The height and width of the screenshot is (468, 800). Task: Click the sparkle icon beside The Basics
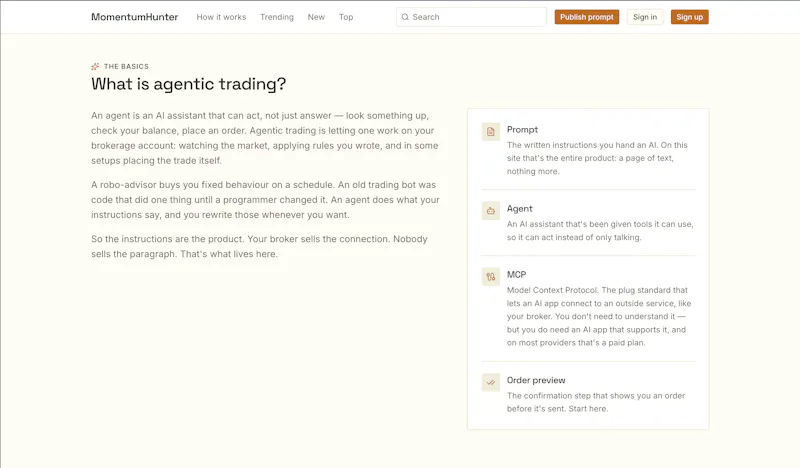95,66
